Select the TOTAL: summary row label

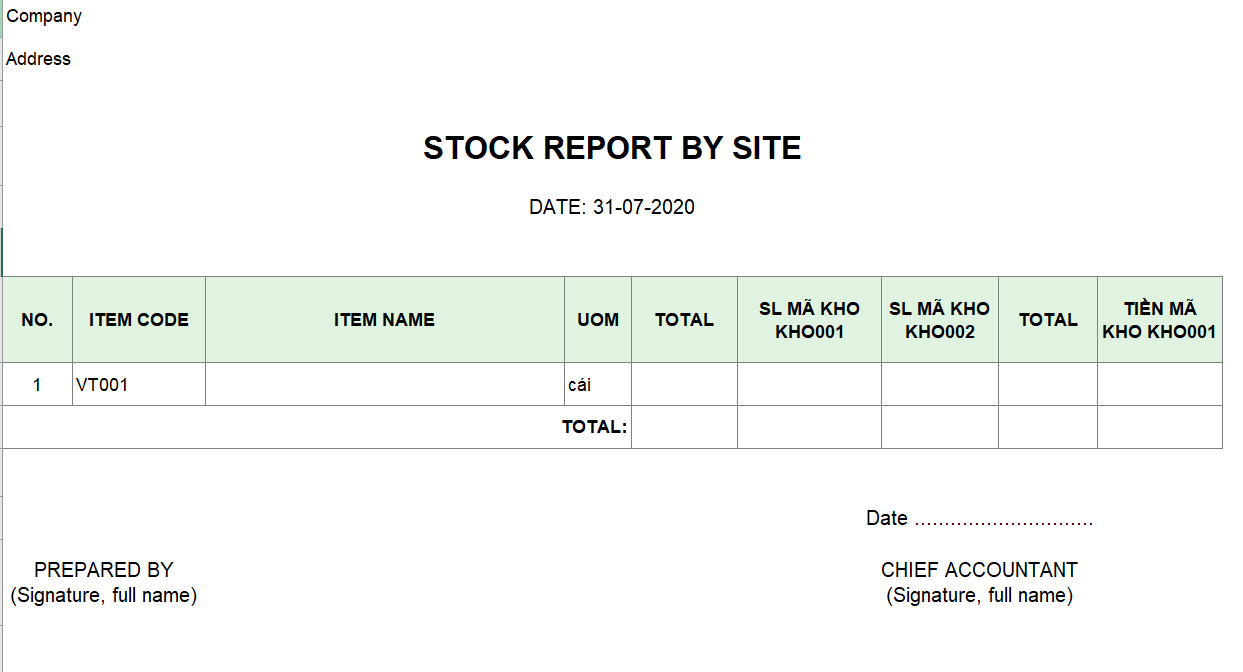pyautogui.click(x=594, y=427)
